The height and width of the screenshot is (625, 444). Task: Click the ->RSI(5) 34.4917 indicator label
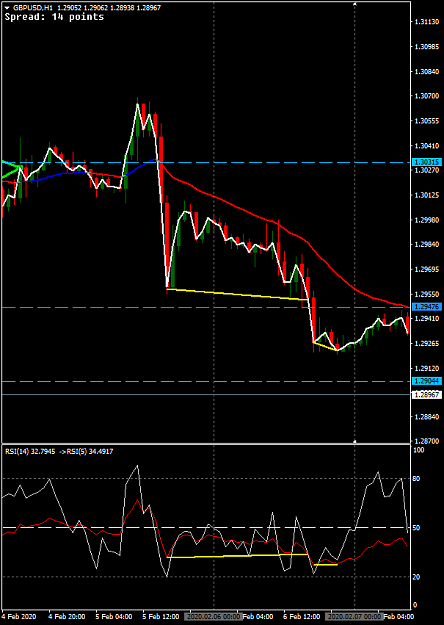coord(86,452)
